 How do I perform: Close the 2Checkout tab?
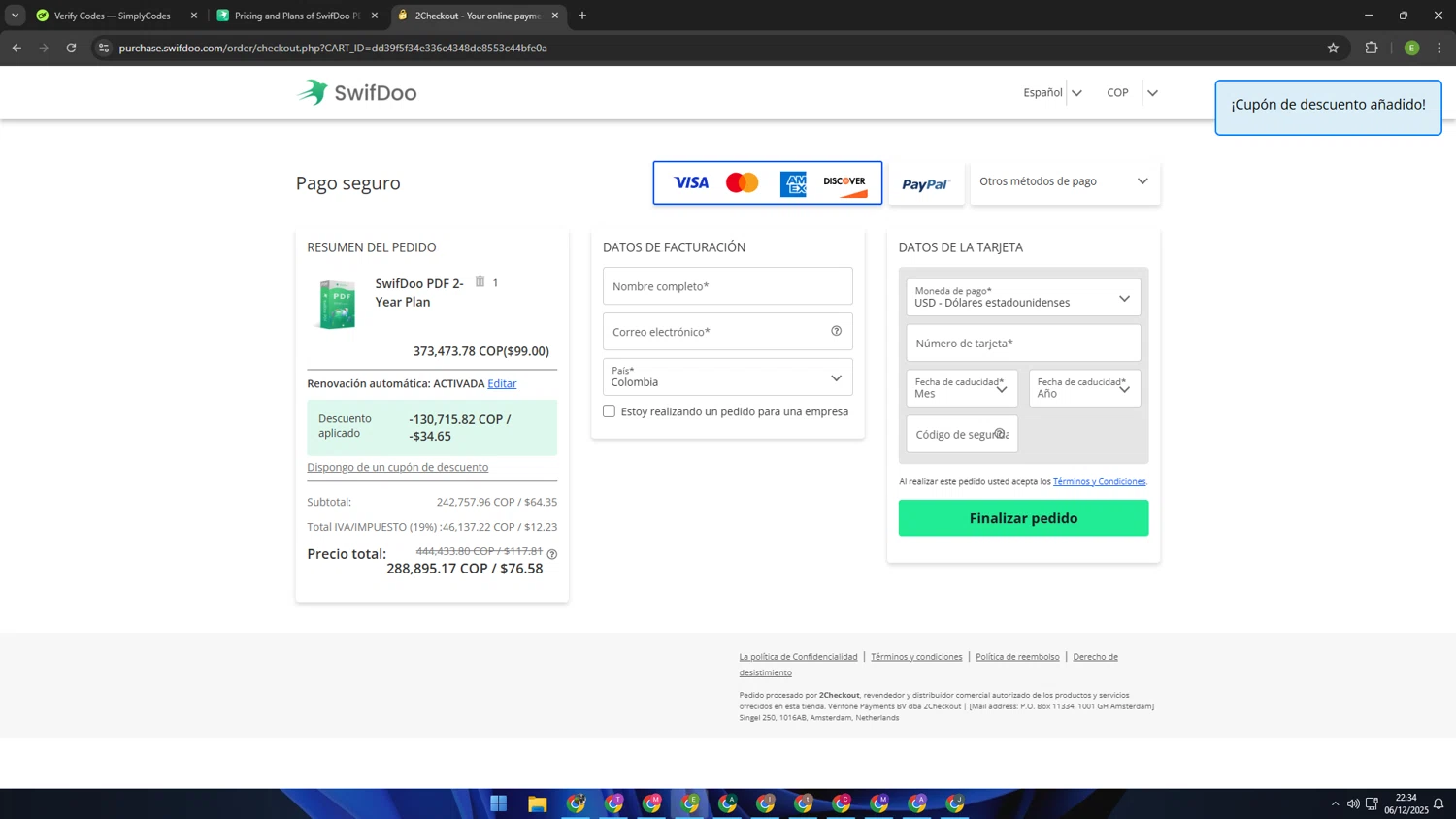click(x=555, y=16)
